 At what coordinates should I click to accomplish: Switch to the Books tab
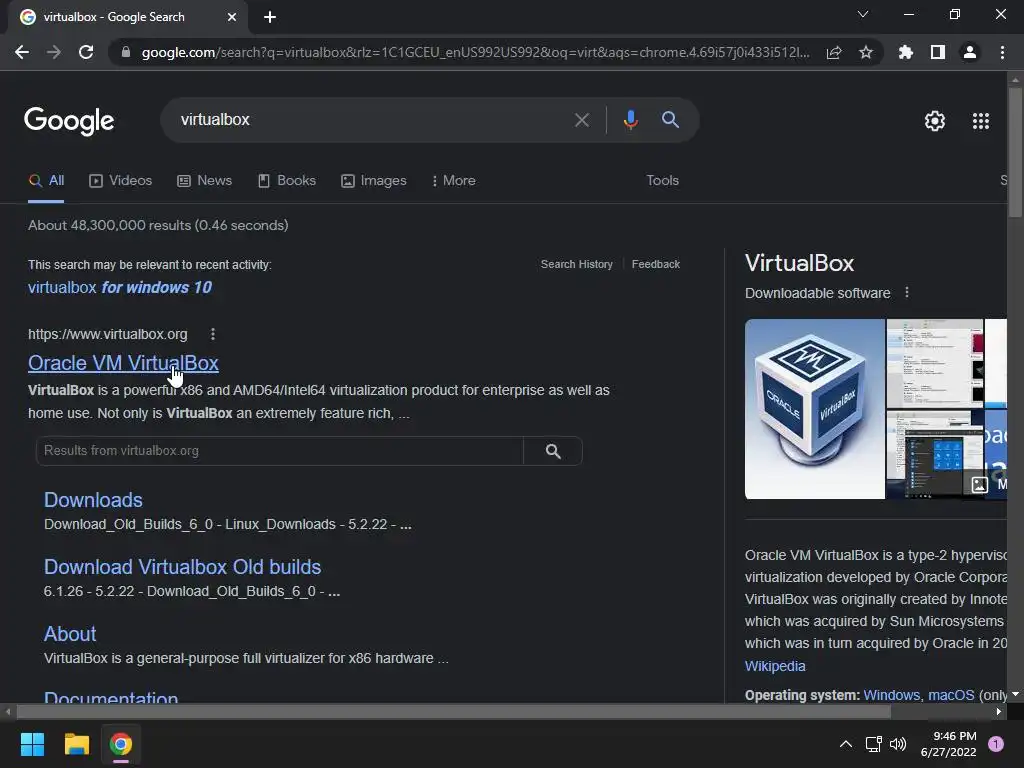[287, 181]
